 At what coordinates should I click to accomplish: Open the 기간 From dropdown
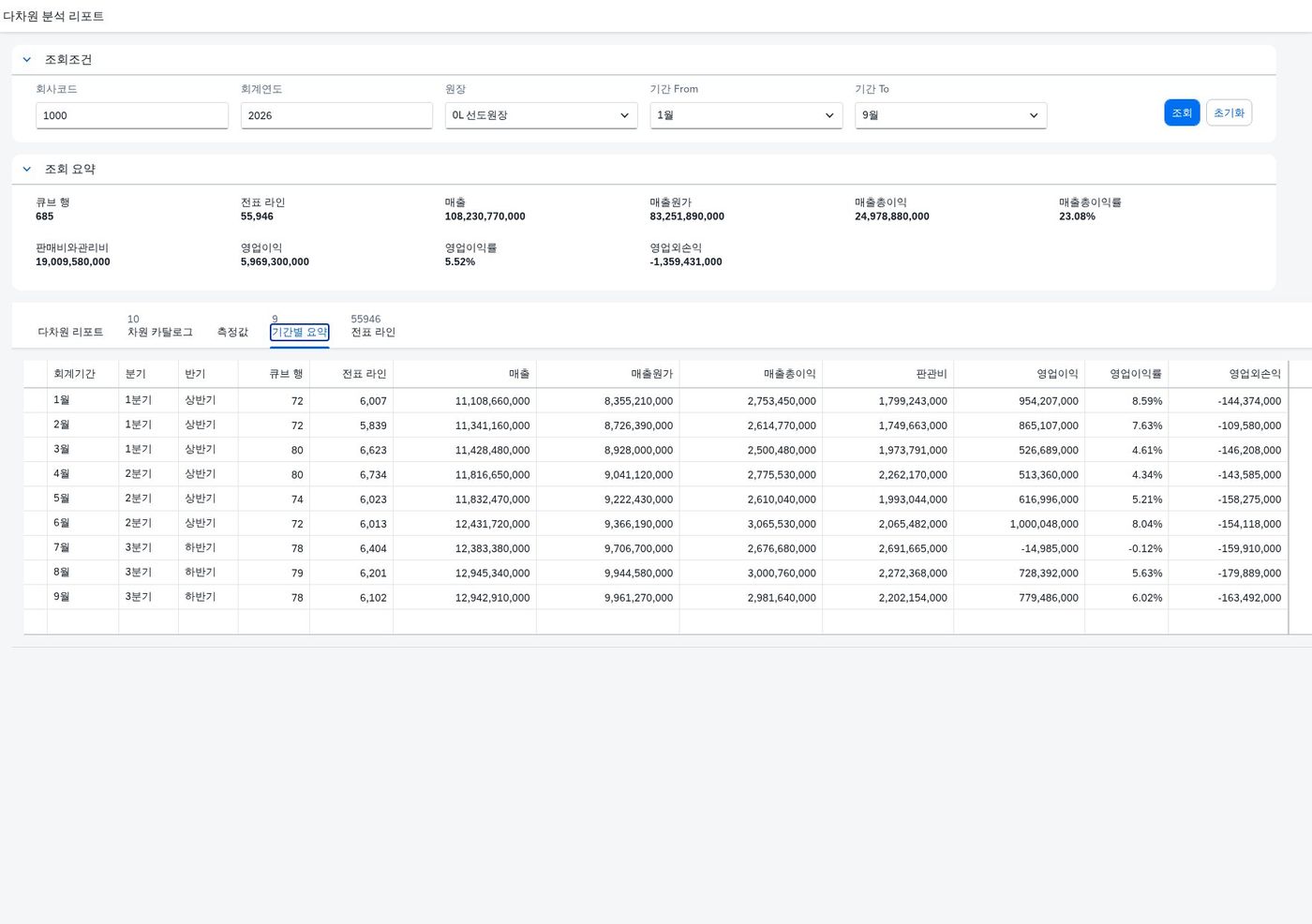(746, 115)
